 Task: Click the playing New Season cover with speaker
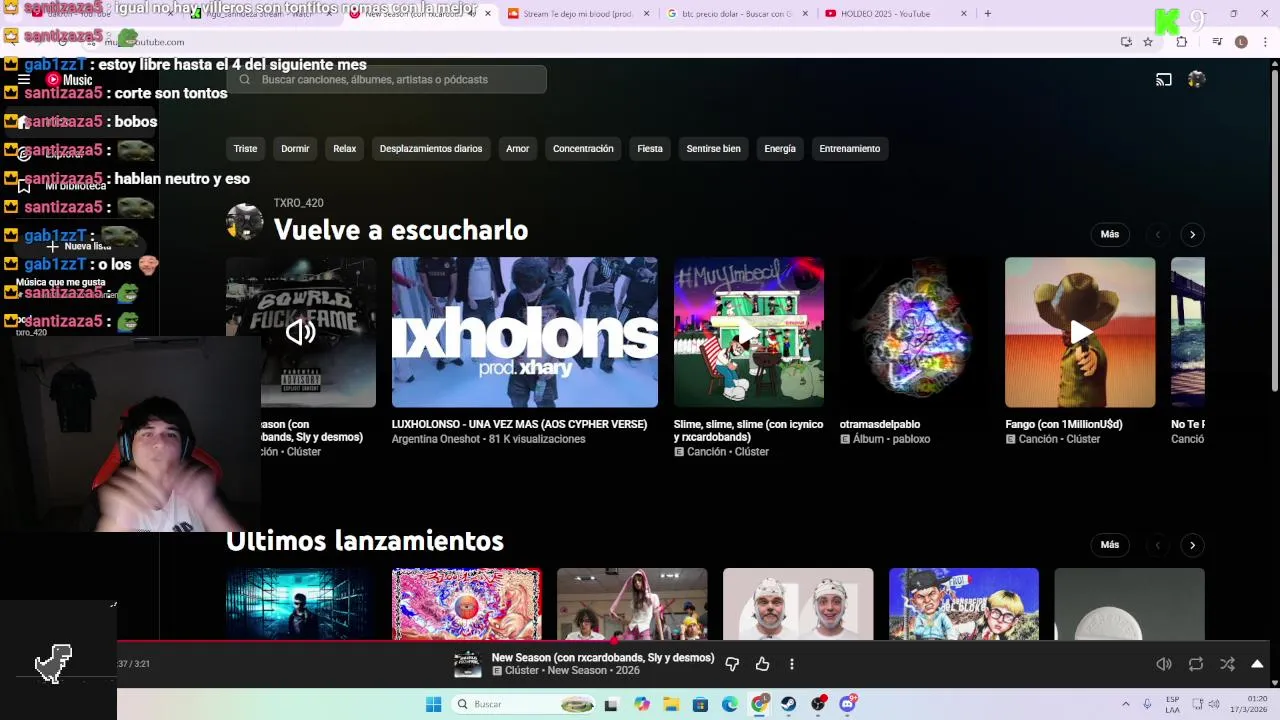[x=301, y=332]
